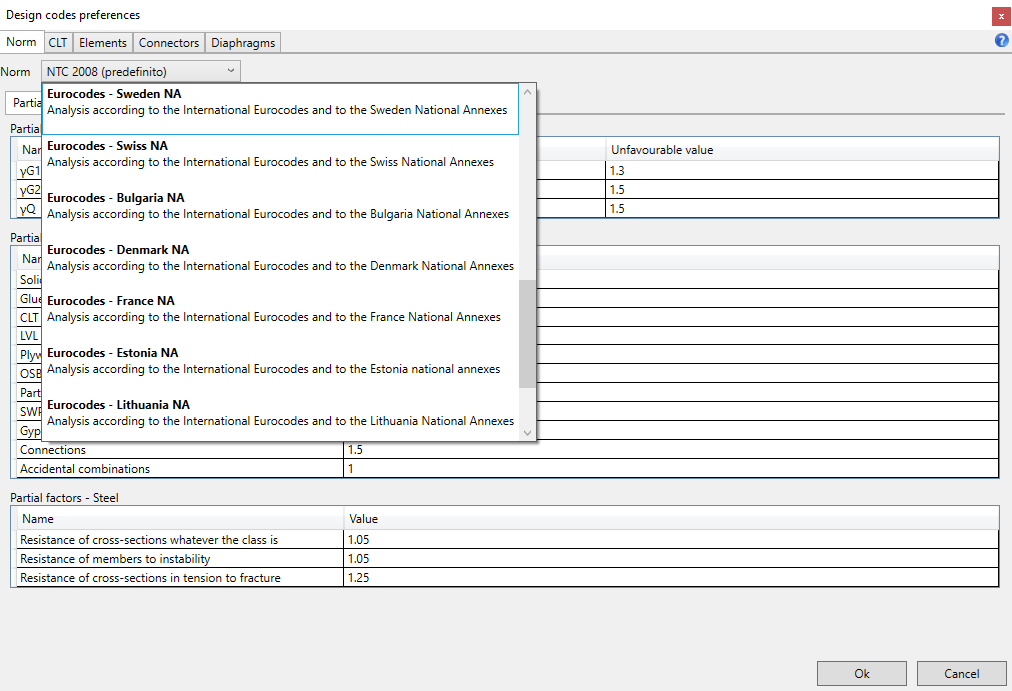The width and height of the screenshot is (1012, 691).
Task: Select Resistance of cross-sections whatever the class row
Action: [x=179, y=539]
